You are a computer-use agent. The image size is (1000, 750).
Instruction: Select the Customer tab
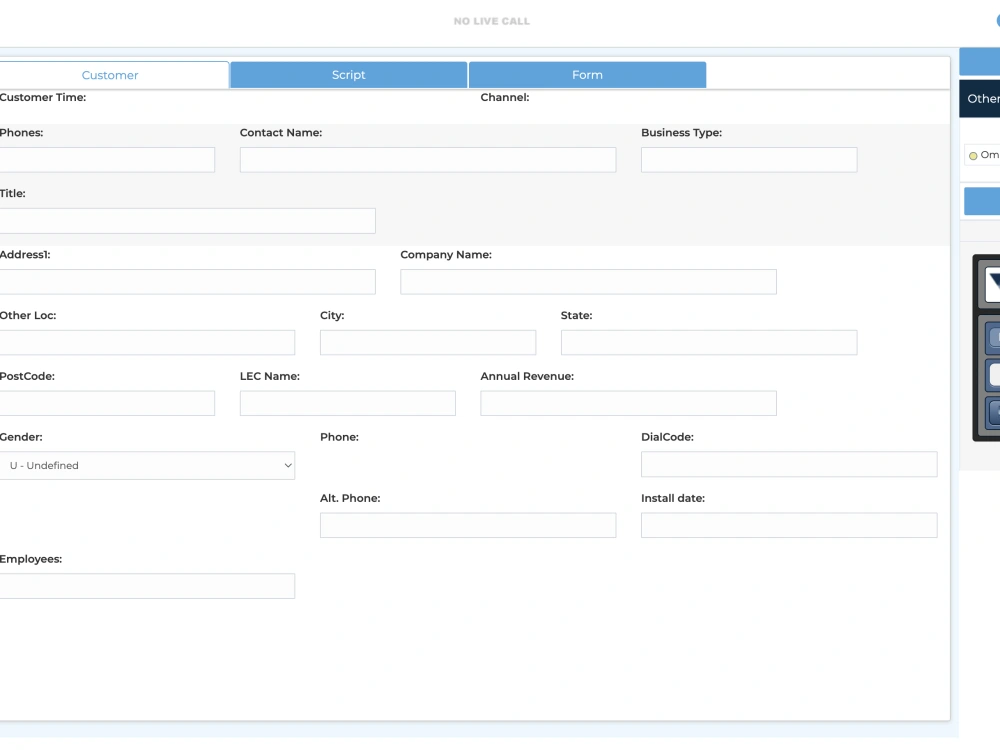coord(110,74)
